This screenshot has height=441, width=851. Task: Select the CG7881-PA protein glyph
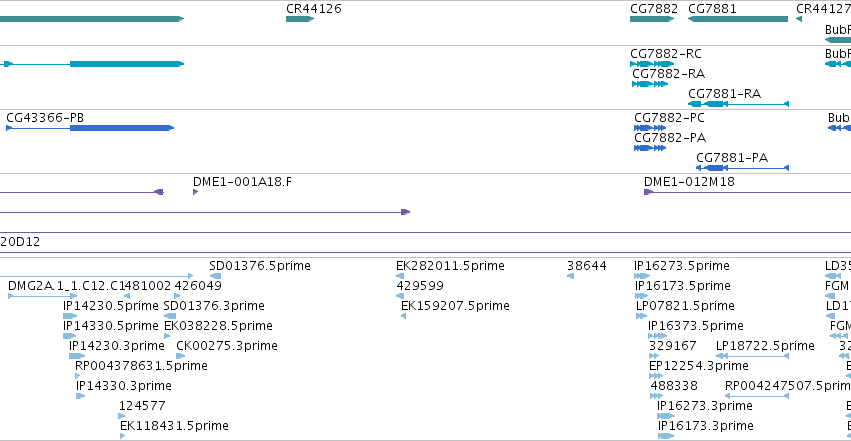tap(742, 168)
